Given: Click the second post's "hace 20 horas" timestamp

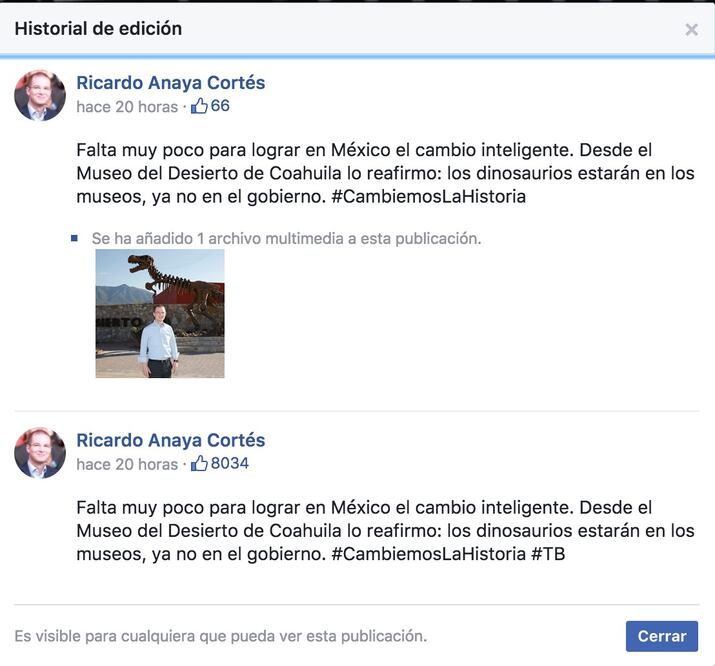Looking at the screenshot, I should click(x=127, y=464).
